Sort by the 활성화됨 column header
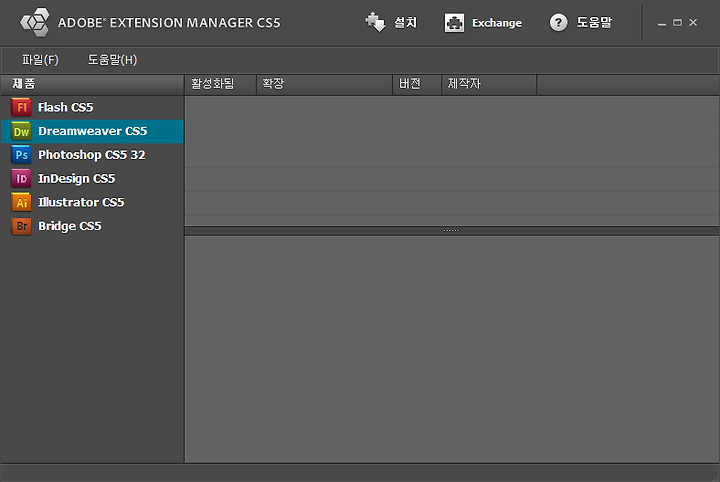The height and width of the screenshot is (482, 720). [x=220, y=84]
